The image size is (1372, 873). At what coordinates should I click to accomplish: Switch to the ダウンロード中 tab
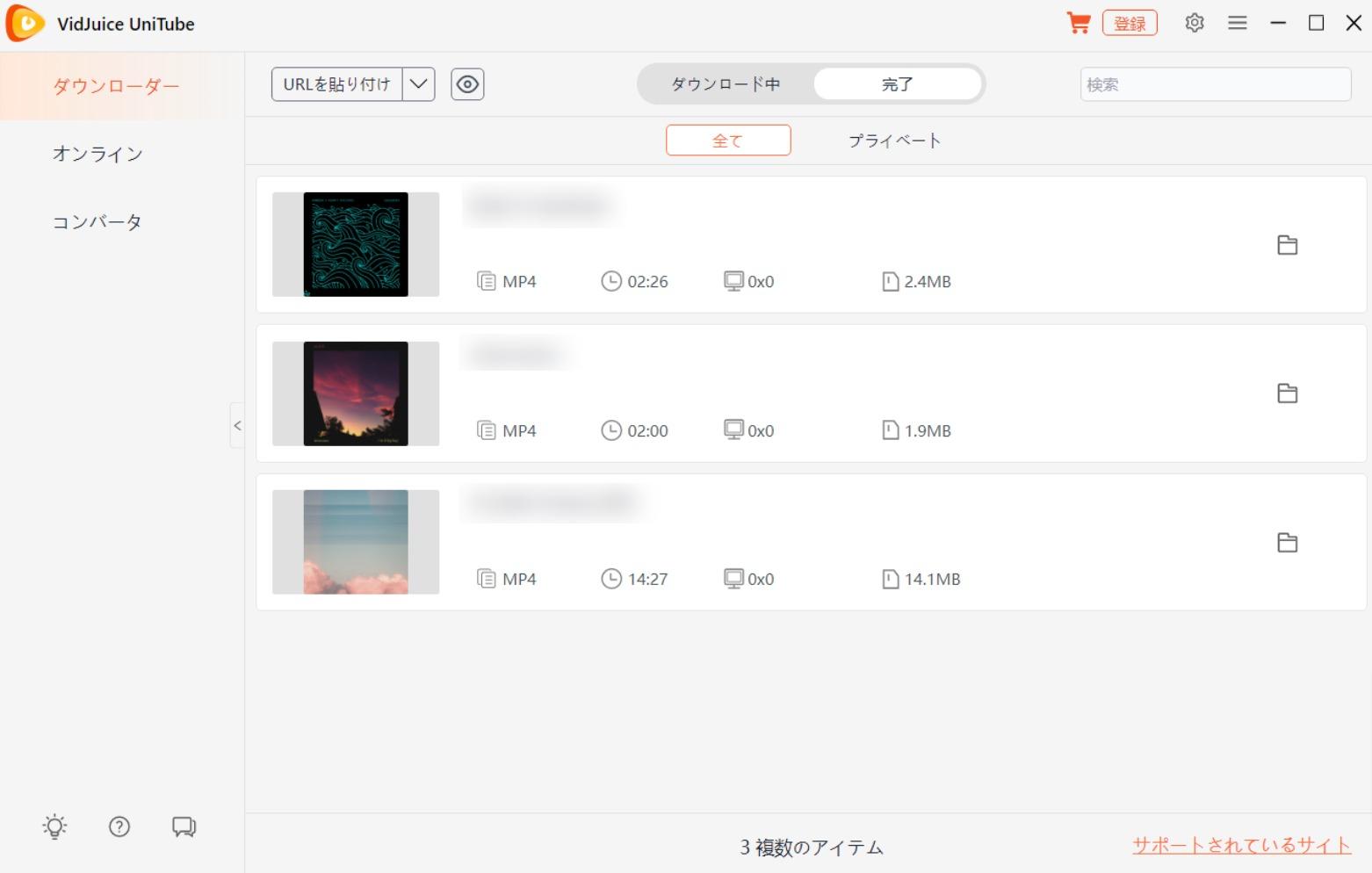(726, 84)
